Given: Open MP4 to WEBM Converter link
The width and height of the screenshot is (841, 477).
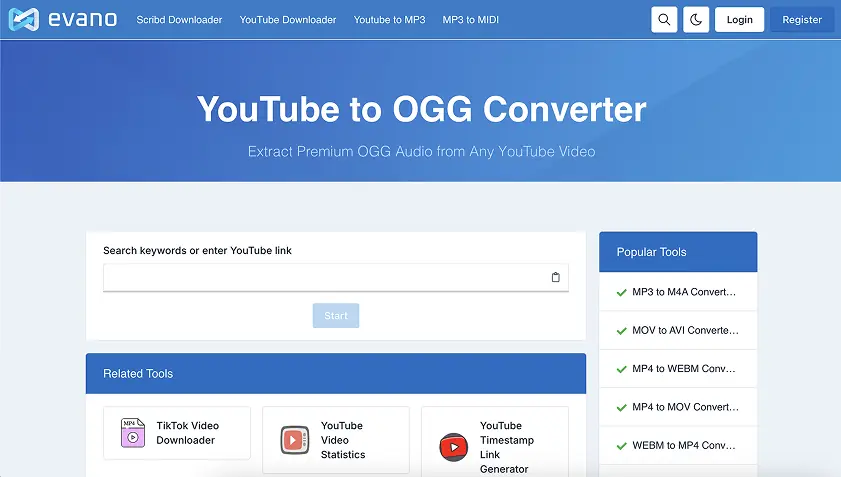Looking at the screenshot, I should point(684,369).
